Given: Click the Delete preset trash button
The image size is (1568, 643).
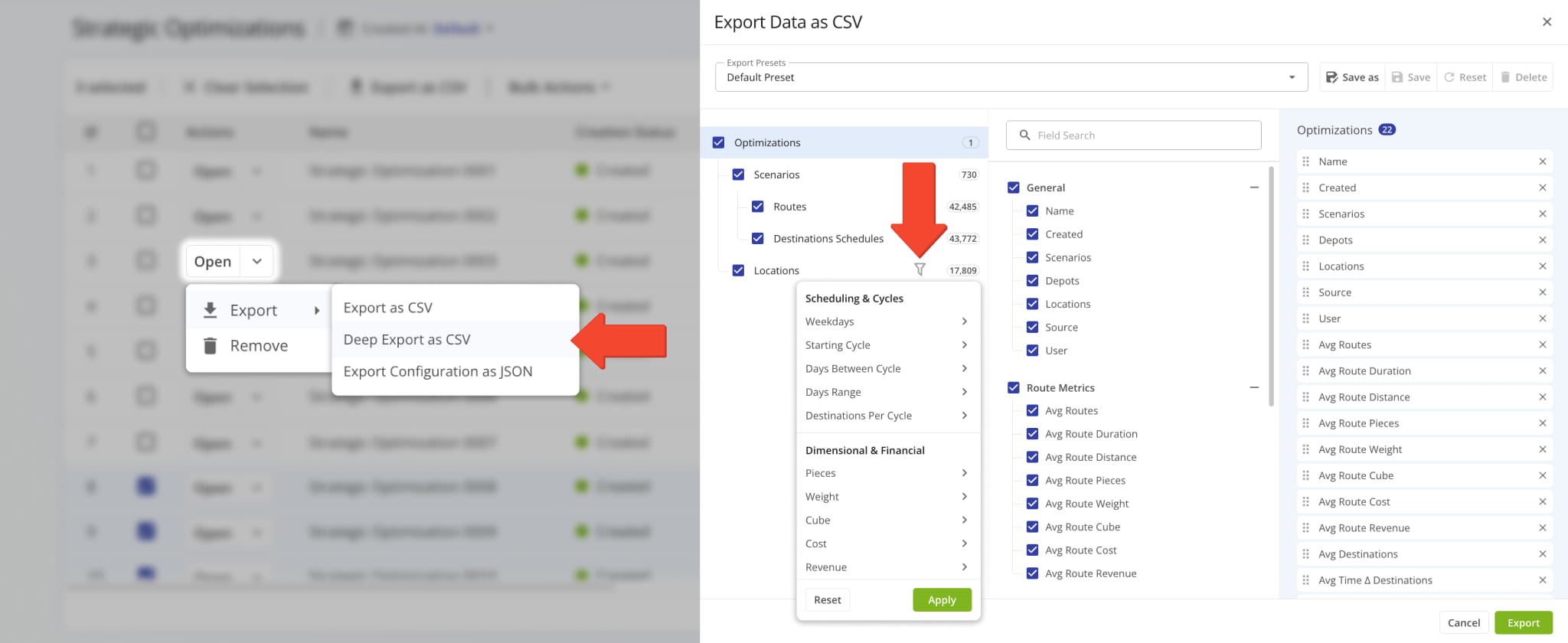Looking at the screenshot, I should coord(1523,77).
